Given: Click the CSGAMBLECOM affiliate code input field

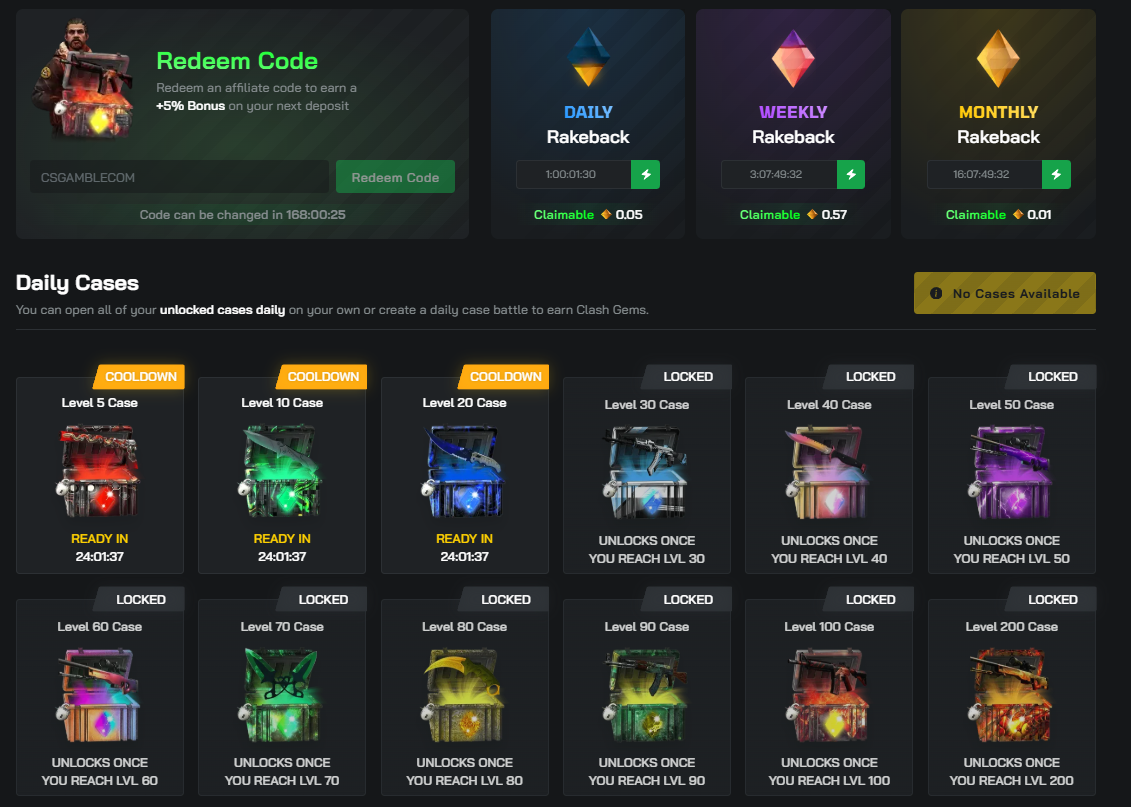Looking at the screenshot, I should [179, 176].
